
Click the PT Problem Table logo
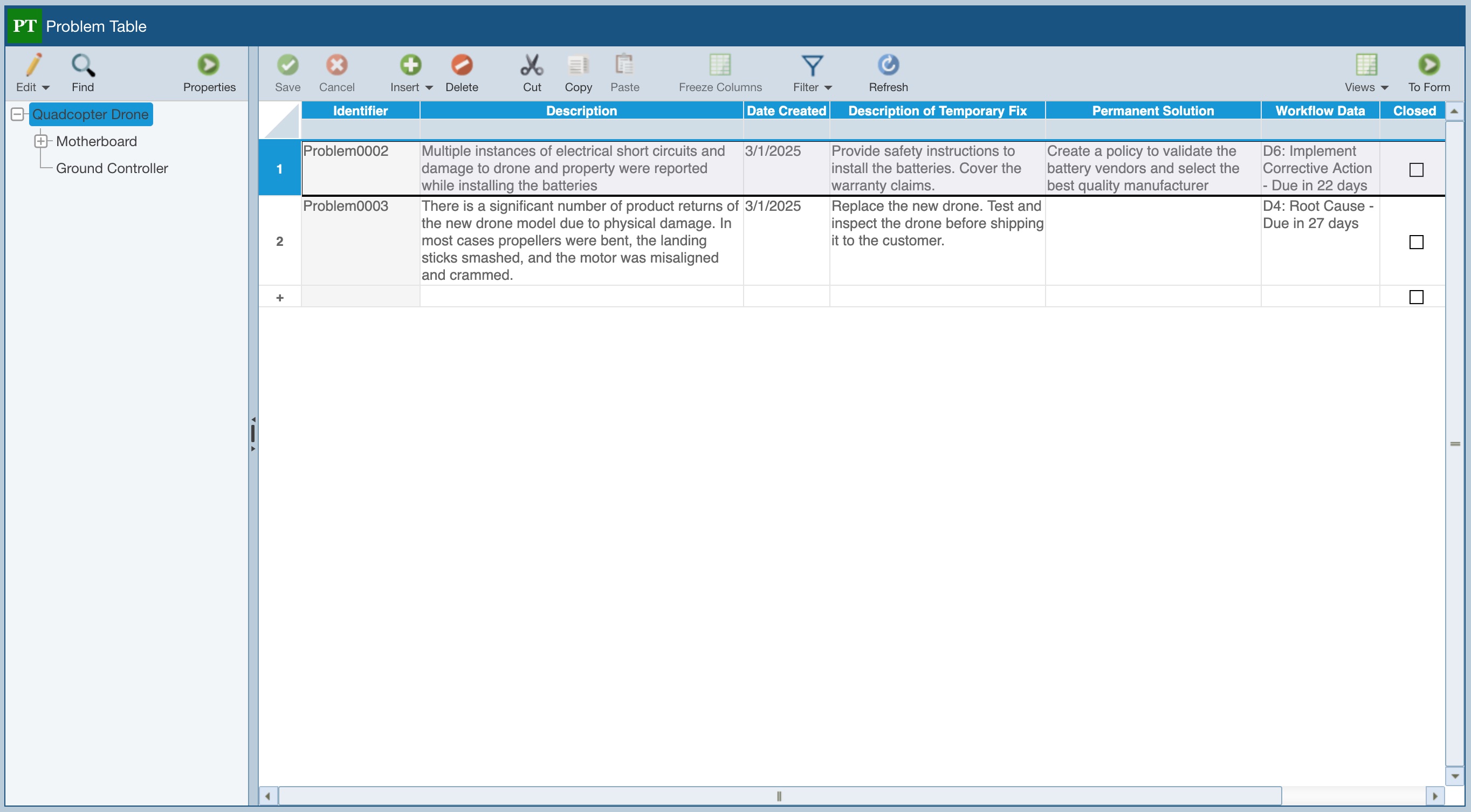tap(25, 26)
